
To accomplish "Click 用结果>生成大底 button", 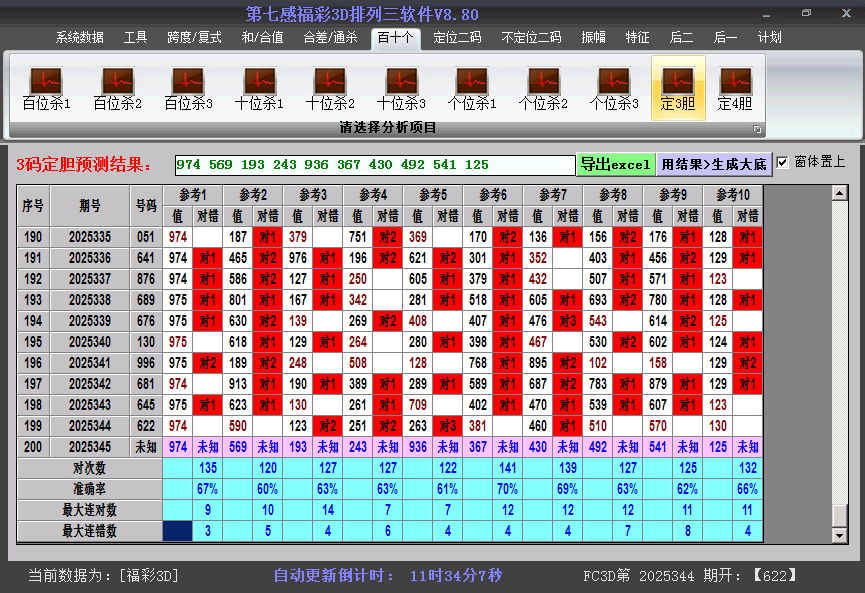I will pyautogui.click(x=714, y=164).
